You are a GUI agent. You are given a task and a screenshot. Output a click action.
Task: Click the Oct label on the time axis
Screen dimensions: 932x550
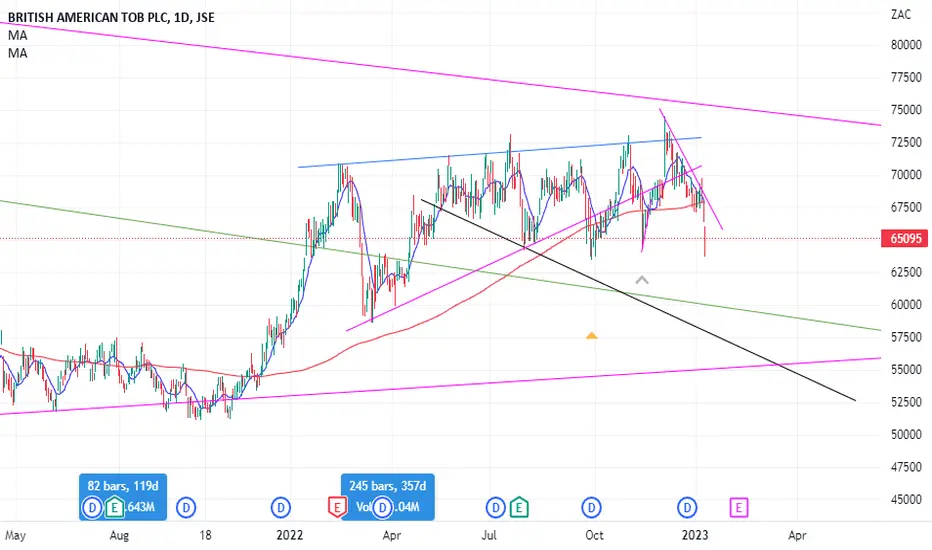tap(594, 535)
